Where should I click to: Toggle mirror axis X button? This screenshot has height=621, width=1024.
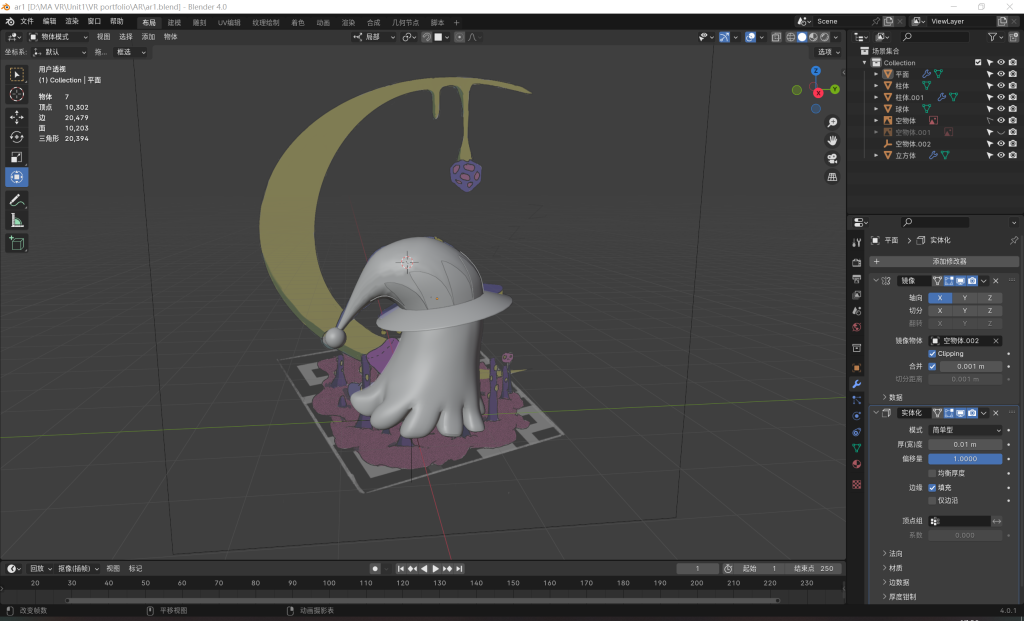point(940,298)
